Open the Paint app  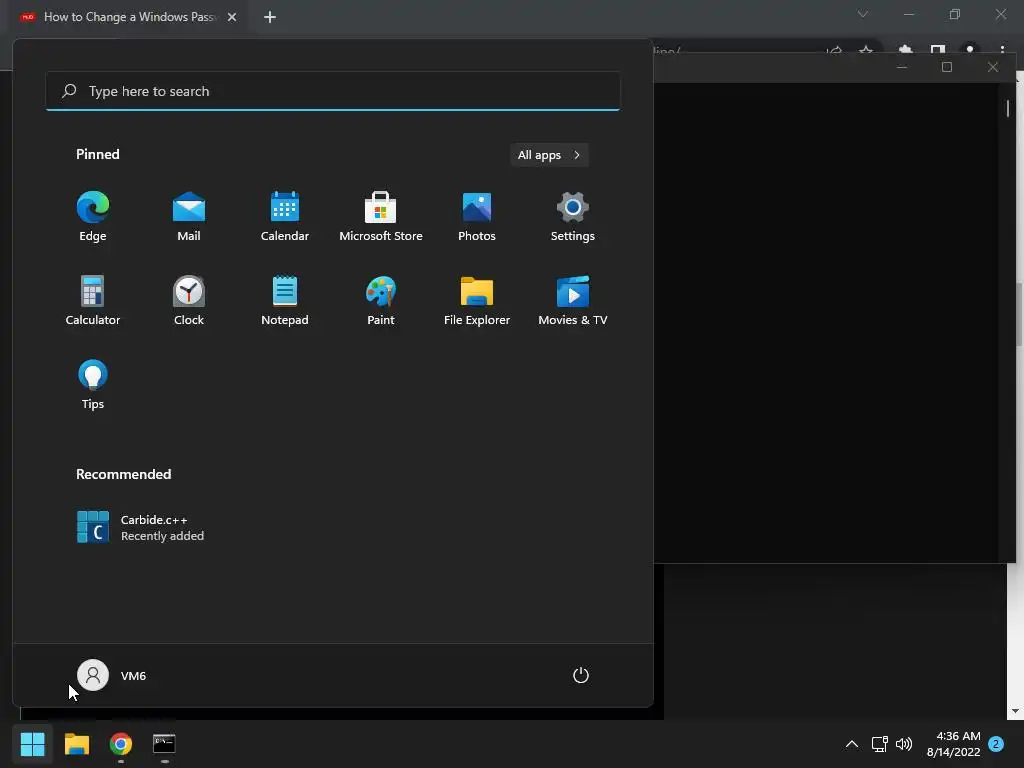click(381, 300)
